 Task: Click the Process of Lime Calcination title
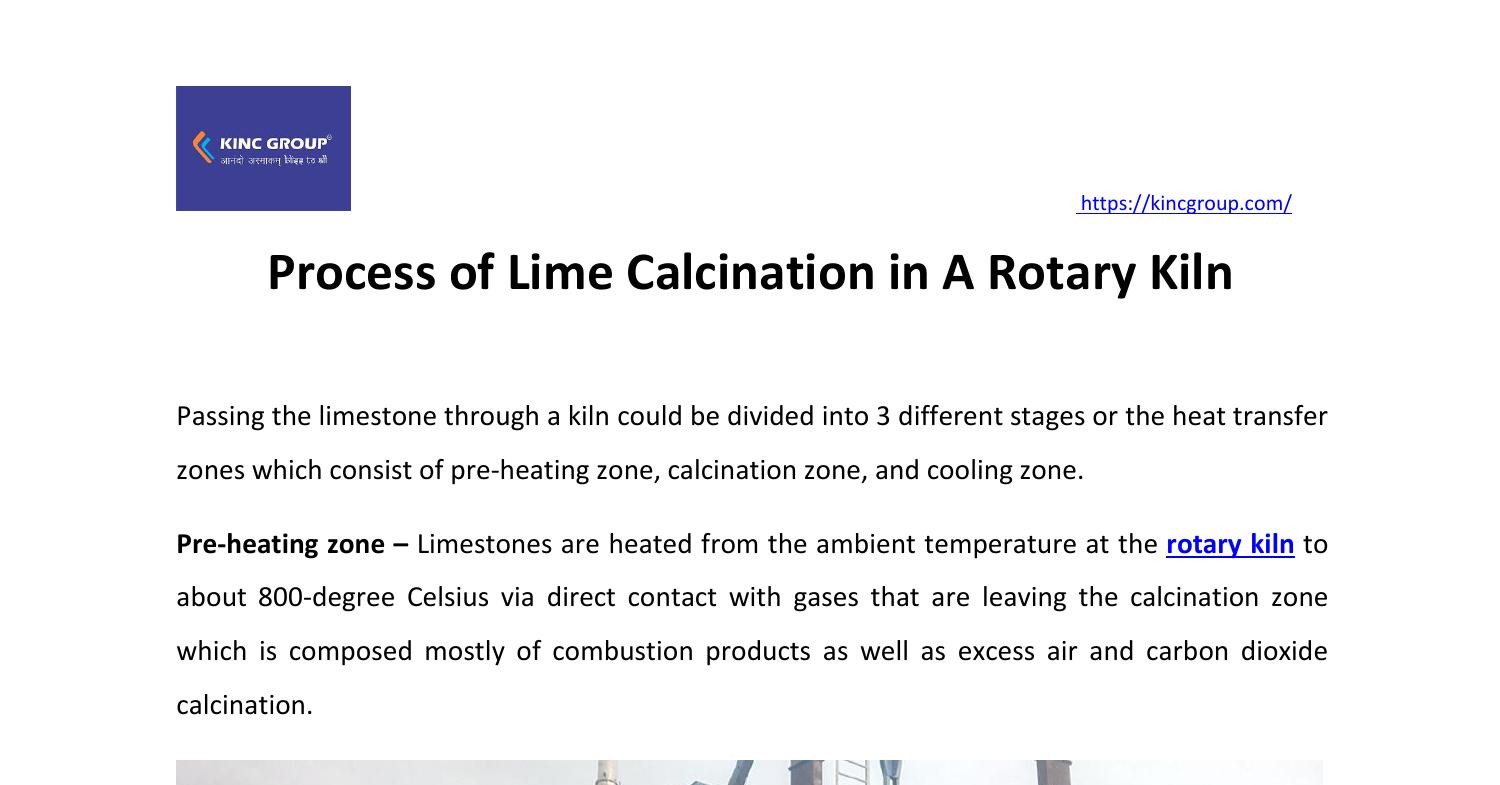[x=749, y=273]
